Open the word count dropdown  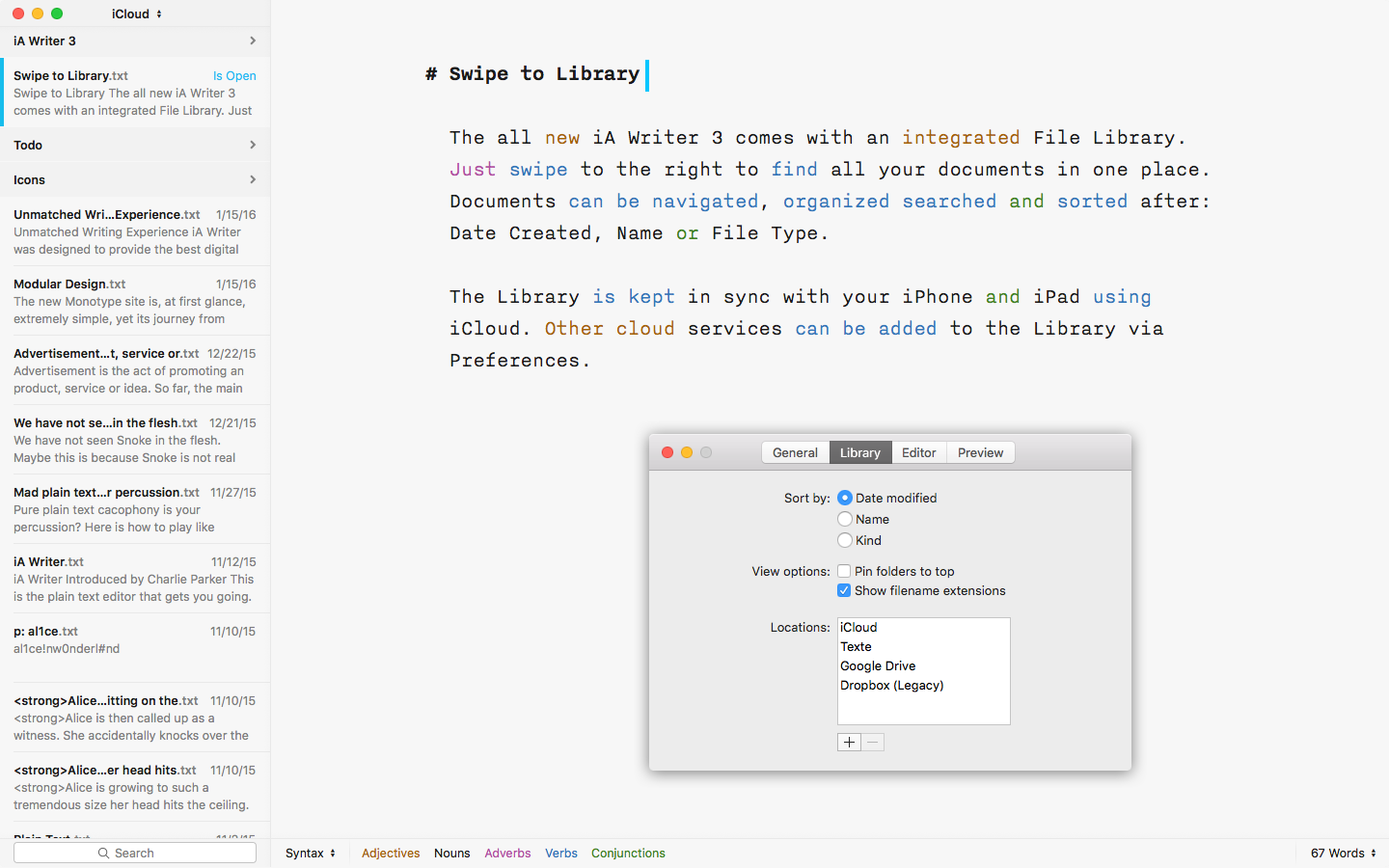(1341, 853)
